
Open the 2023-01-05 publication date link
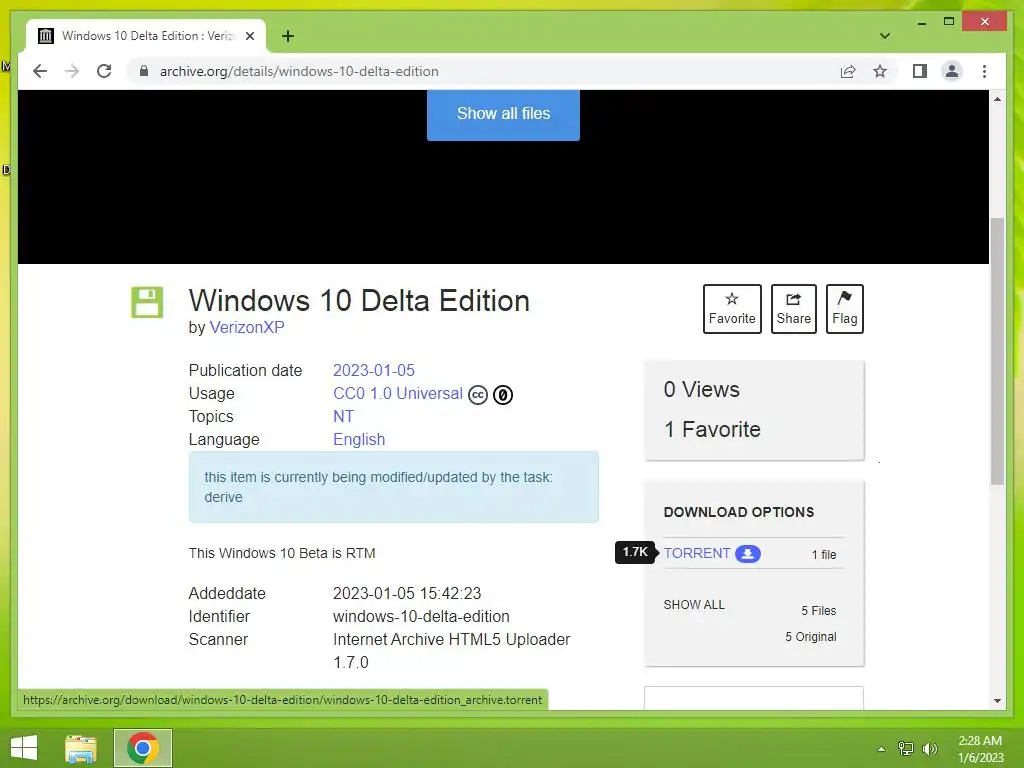(x=374, y=370)
